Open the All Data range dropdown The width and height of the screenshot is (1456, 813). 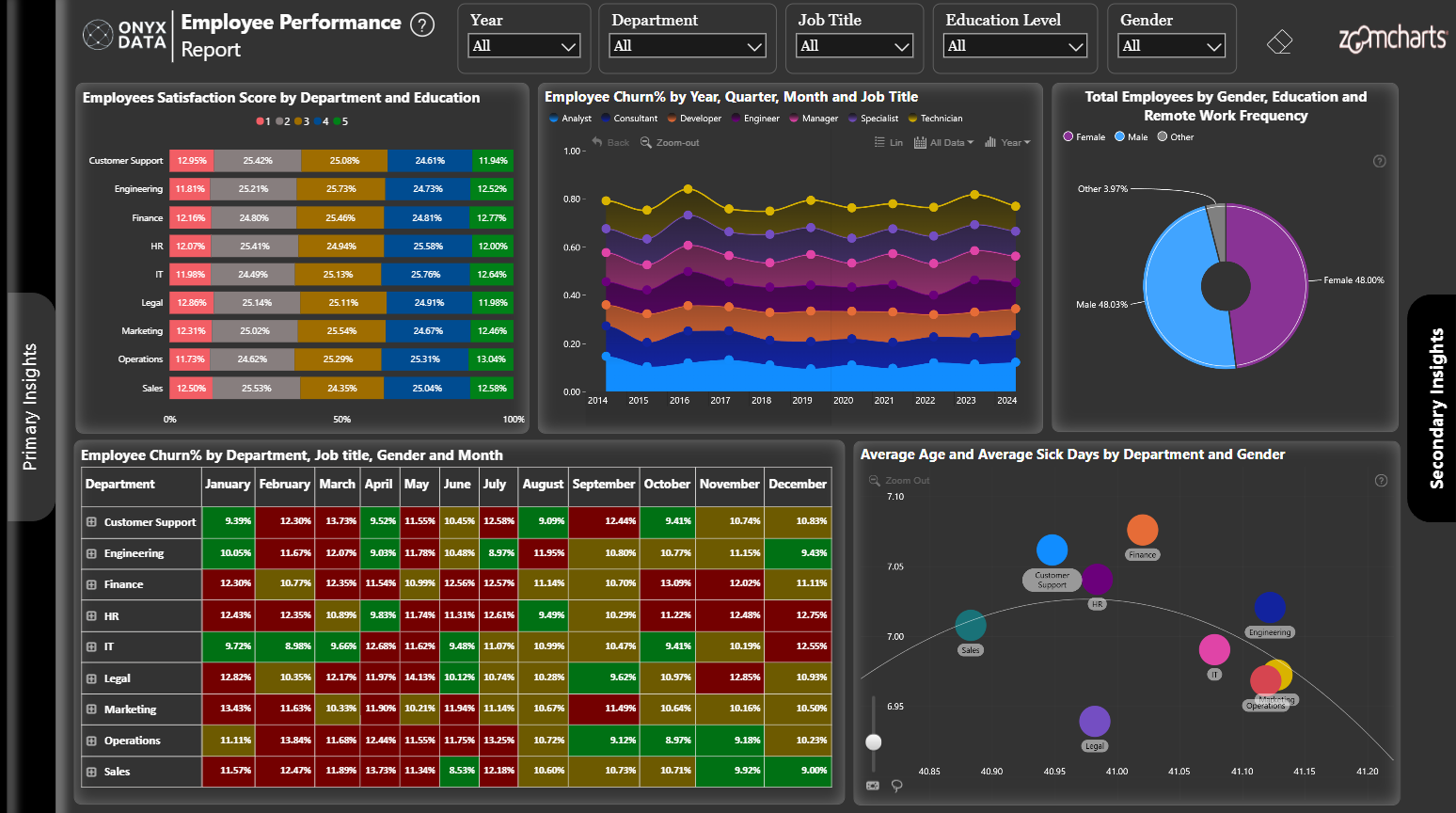pyautogui.click(x=943, y=142)
